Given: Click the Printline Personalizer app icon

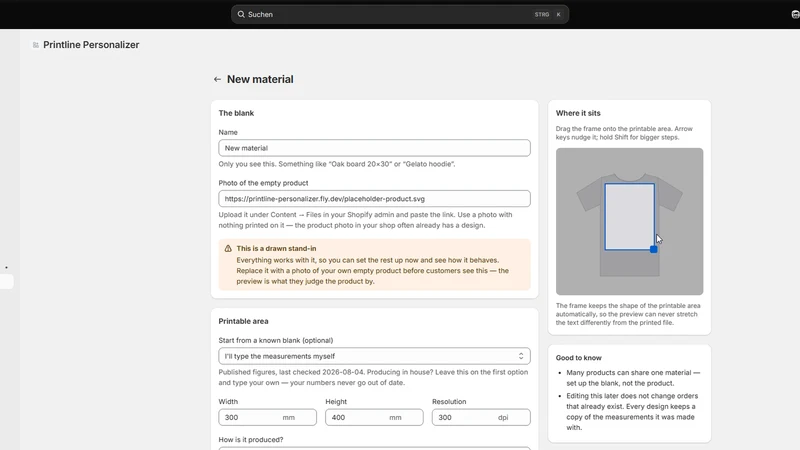Looking at the screenshot, I should (36, 45).
